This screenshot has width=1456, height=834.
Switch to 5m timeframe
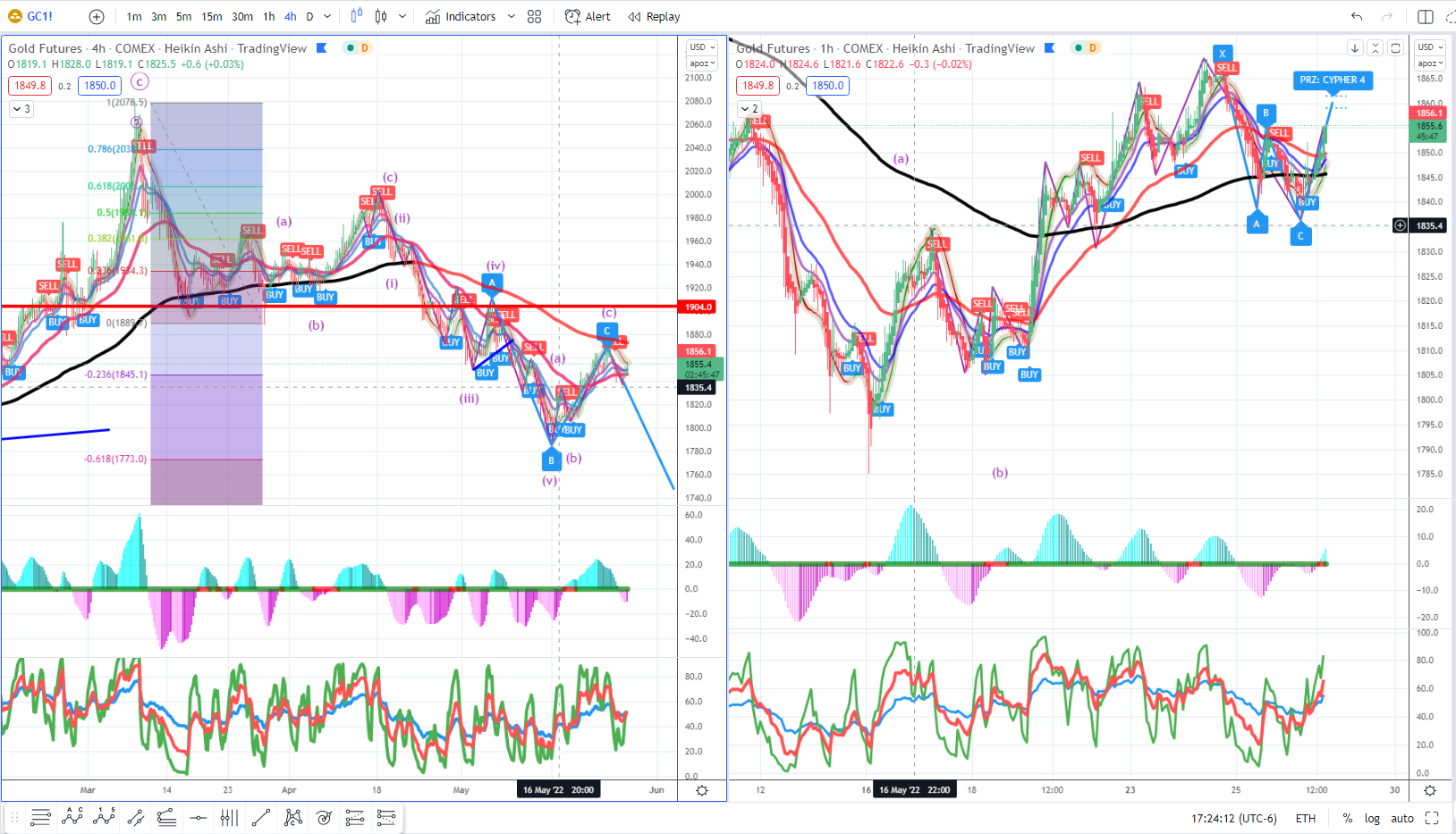[183, 16]
